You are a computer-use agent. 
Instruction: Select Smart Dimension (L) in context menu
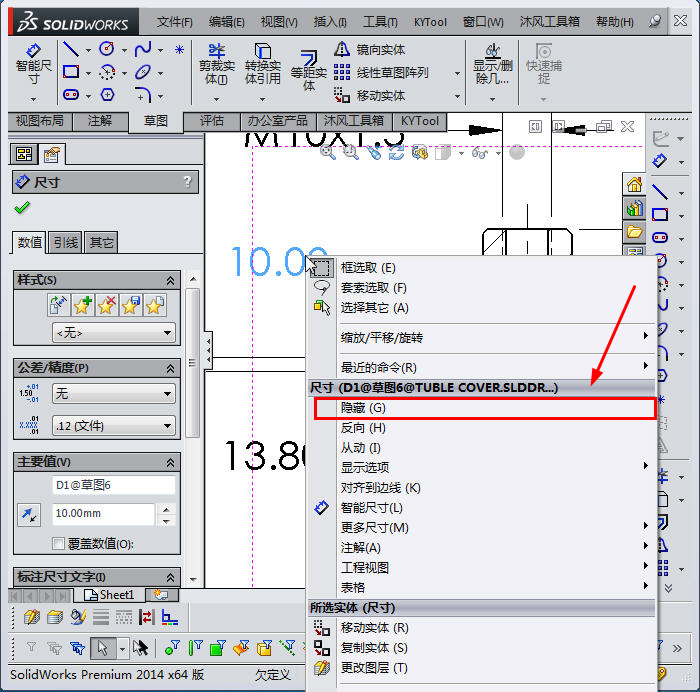click(x=372, y=508)
